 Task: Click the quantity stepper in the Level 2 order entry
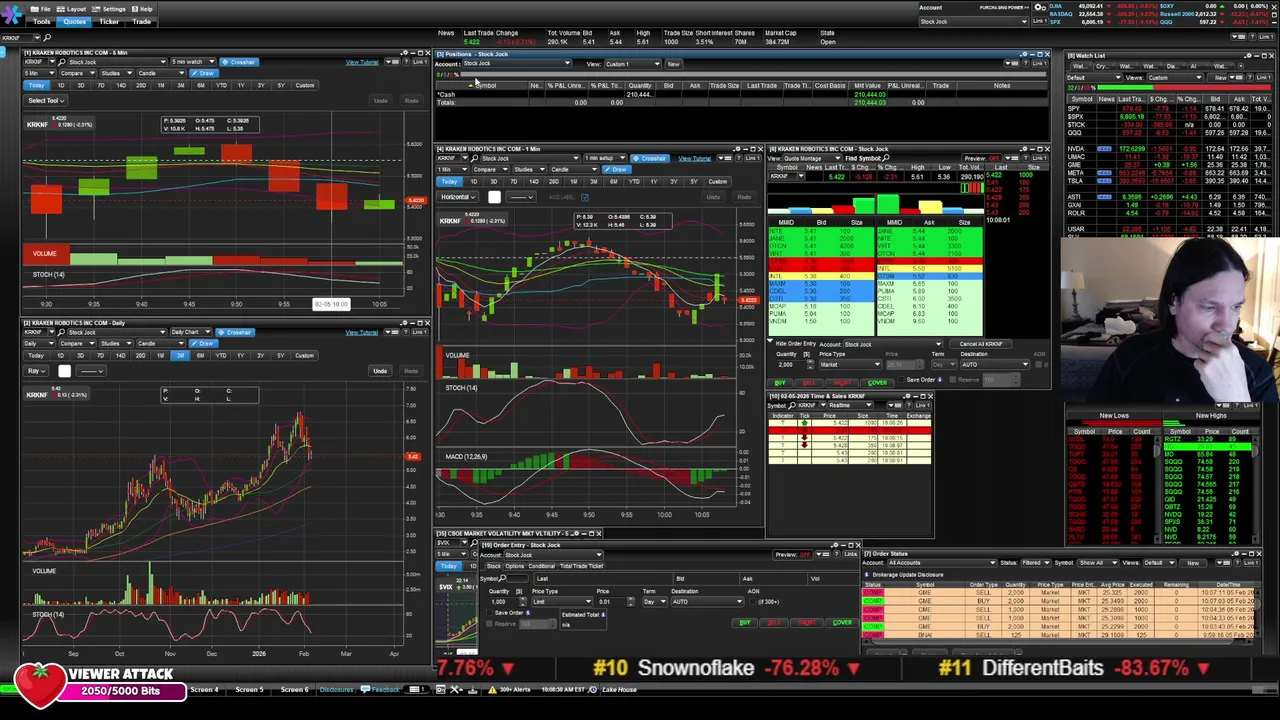[x=808, y=365]
